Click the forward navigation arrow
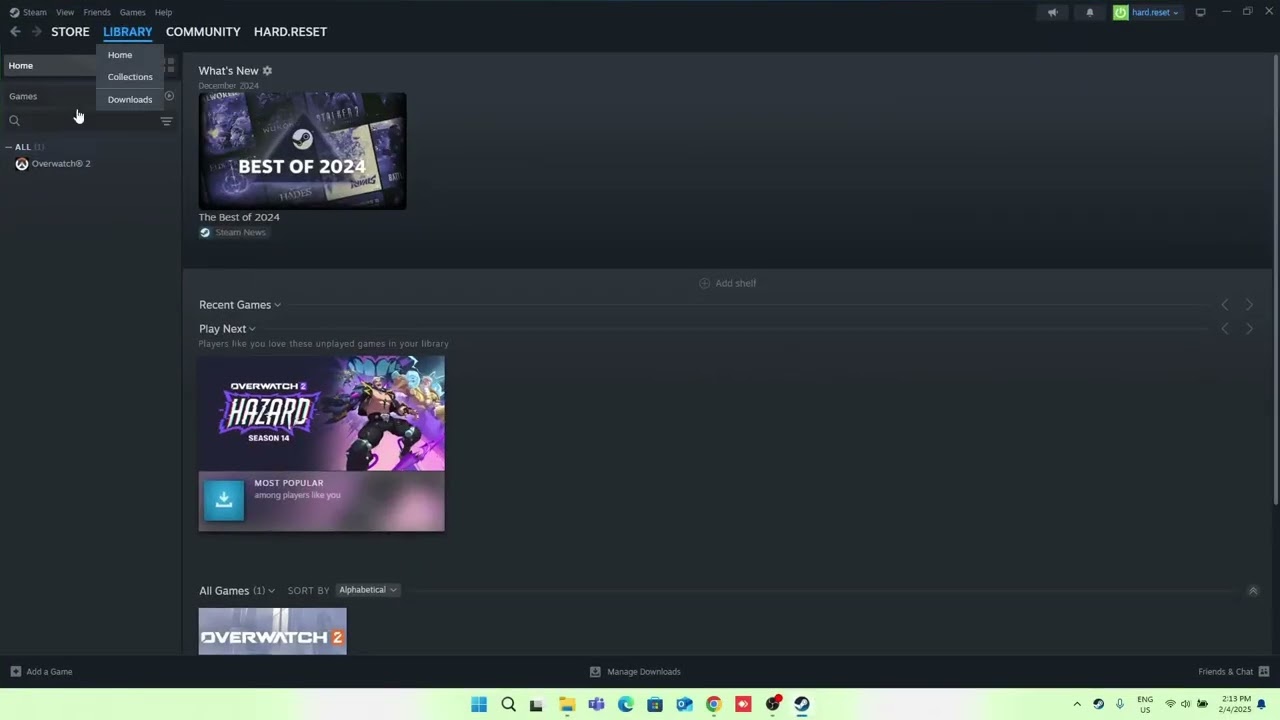Viewport: 1280px width, 720px height. (x=36, y=32)
